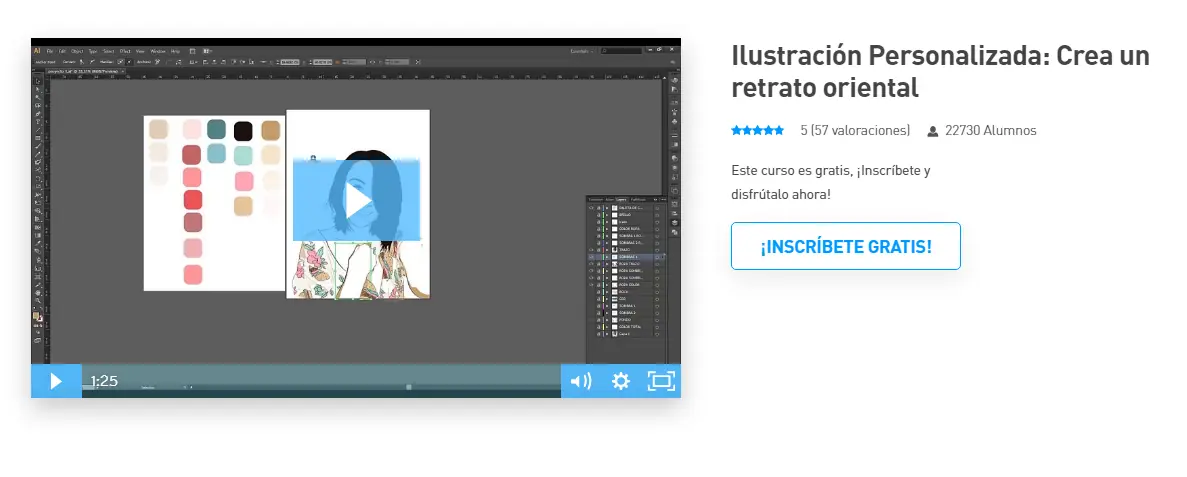Select the BRILLO layer row
The width and height of the screenshot is (1187, 477).
click(x=625, y=214)
